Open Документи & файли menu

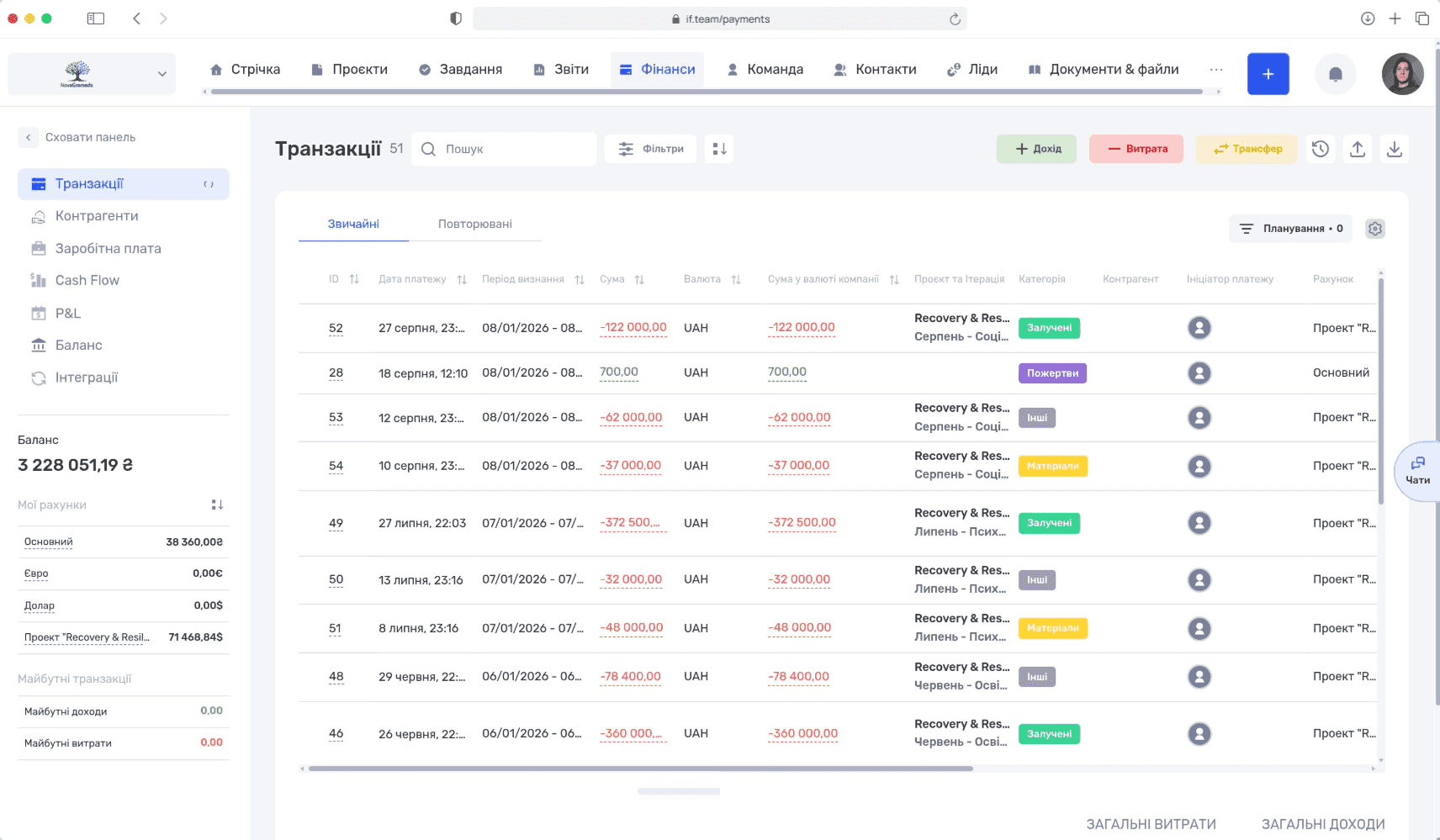(1104, 70)
